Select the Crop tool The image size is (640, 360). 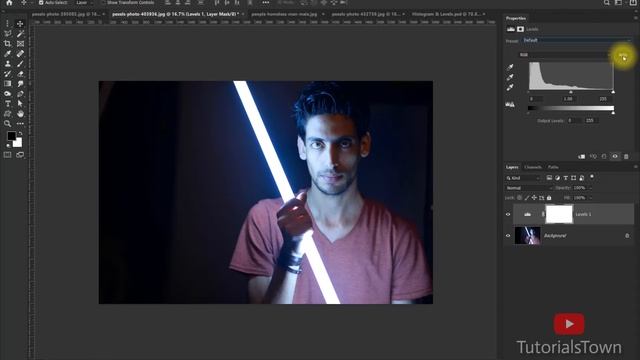tap(7, 44)
